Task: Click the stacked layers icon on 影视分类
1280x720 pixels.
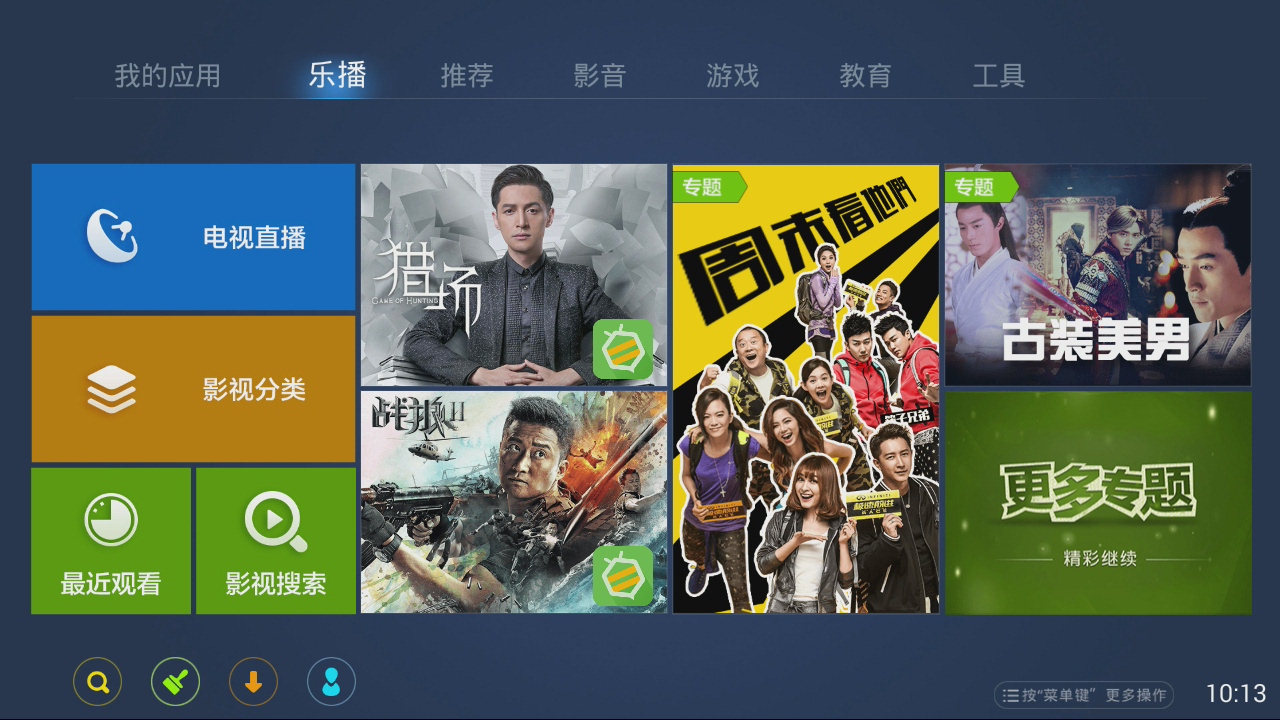Action: tap(111, 389)
